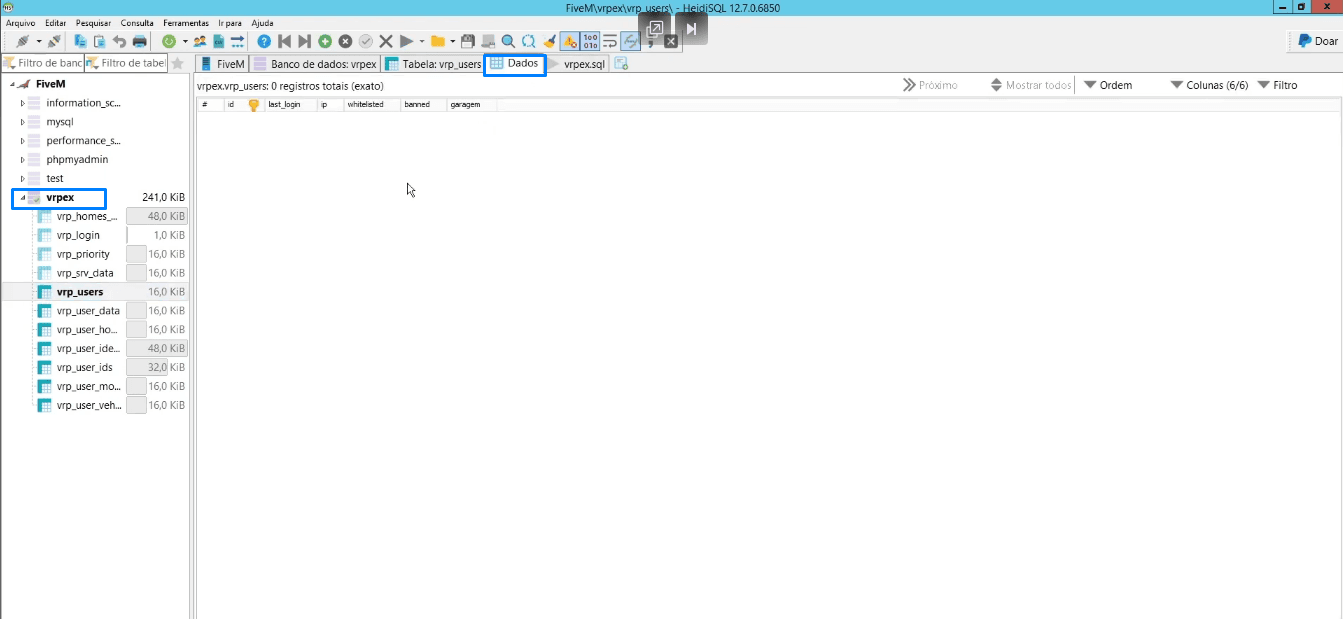Viewport: 1343px width, 619px height.
Task: Open the Arquivo menu
Action: 20,22
